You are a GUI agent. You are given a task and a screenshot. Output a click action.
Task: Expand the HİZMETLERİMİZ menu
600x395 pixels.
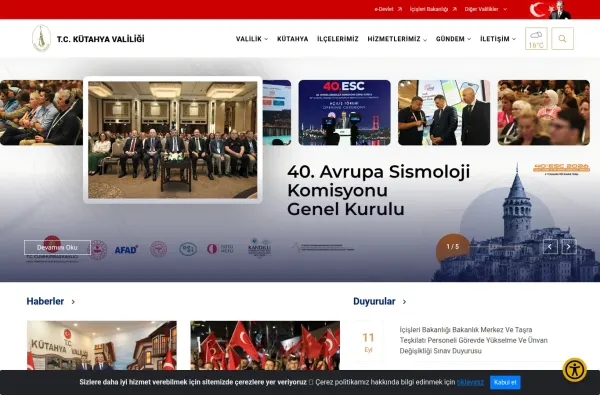tap(397, 39)
